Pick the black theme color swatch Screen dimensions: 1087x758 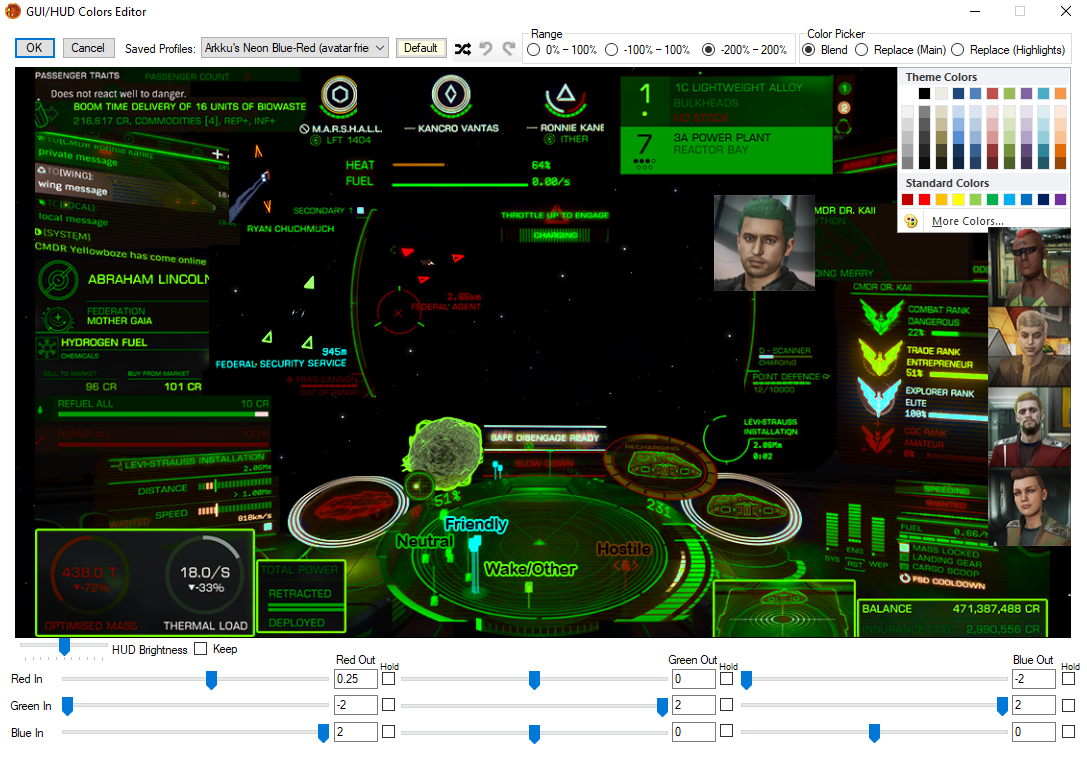coord(924,94)
